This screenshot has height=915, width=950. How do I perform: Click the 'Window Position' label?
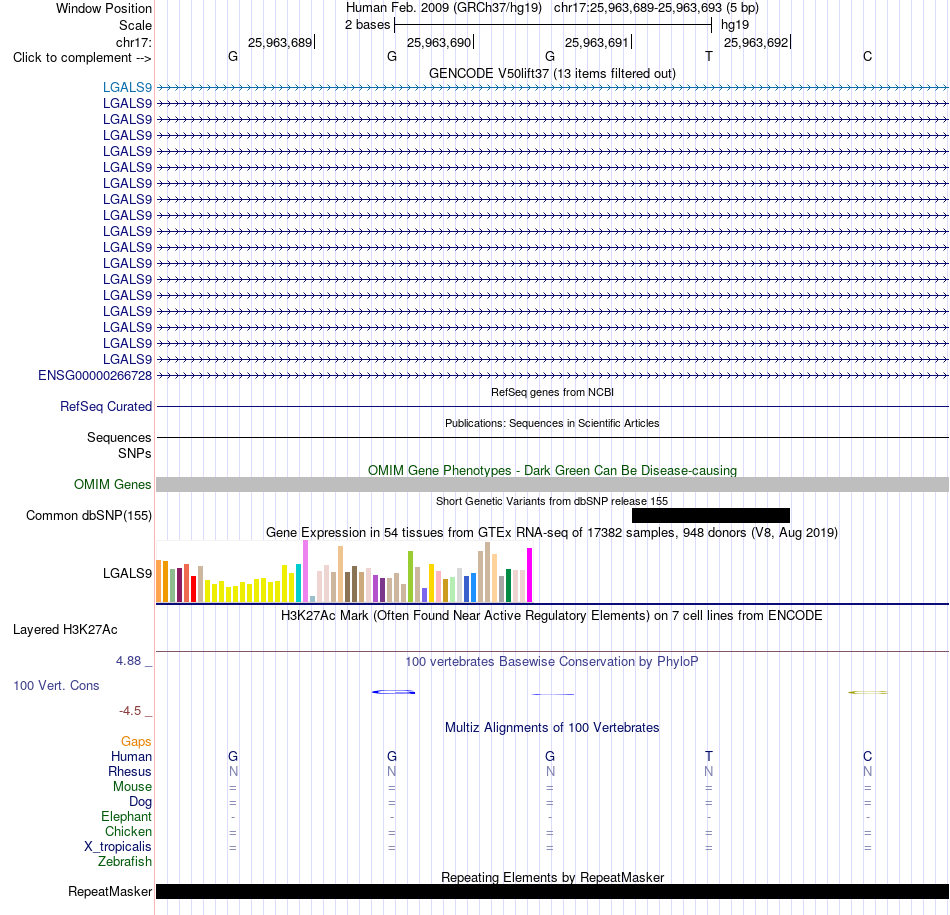pos(104,8)
